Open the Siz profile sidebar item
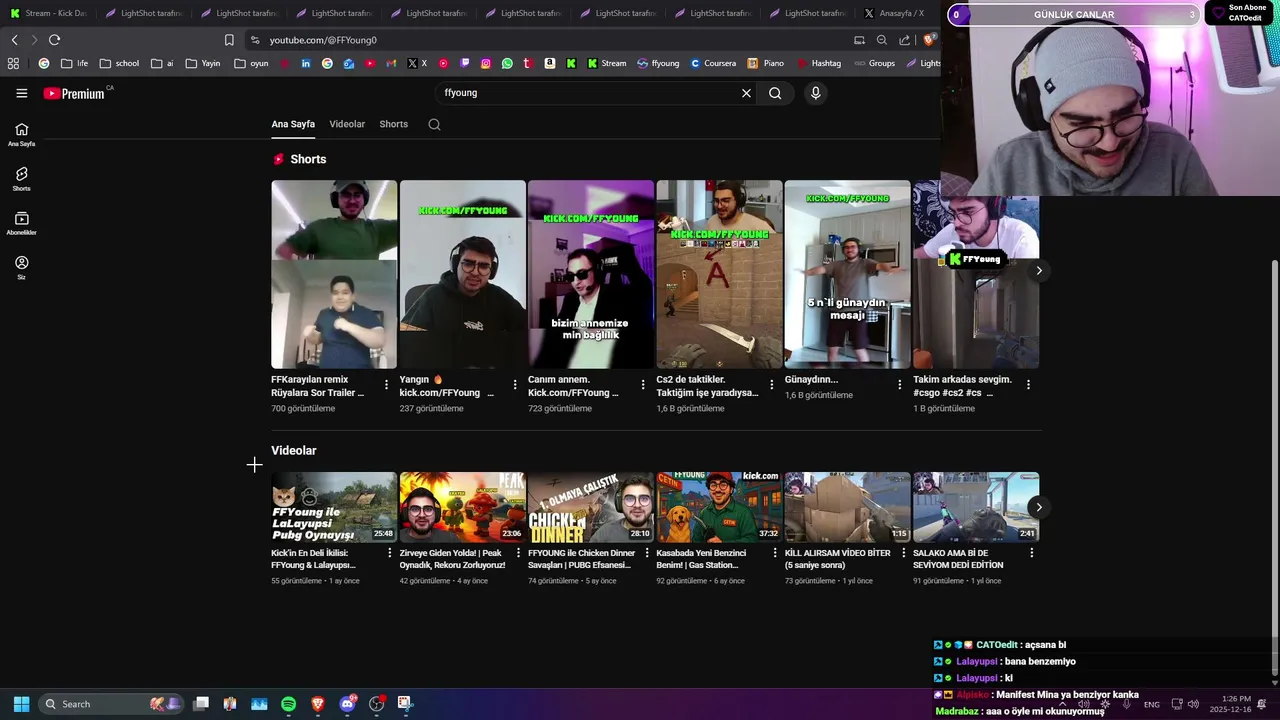Screen dimensions: 1280x720 (x=21, y=268)
